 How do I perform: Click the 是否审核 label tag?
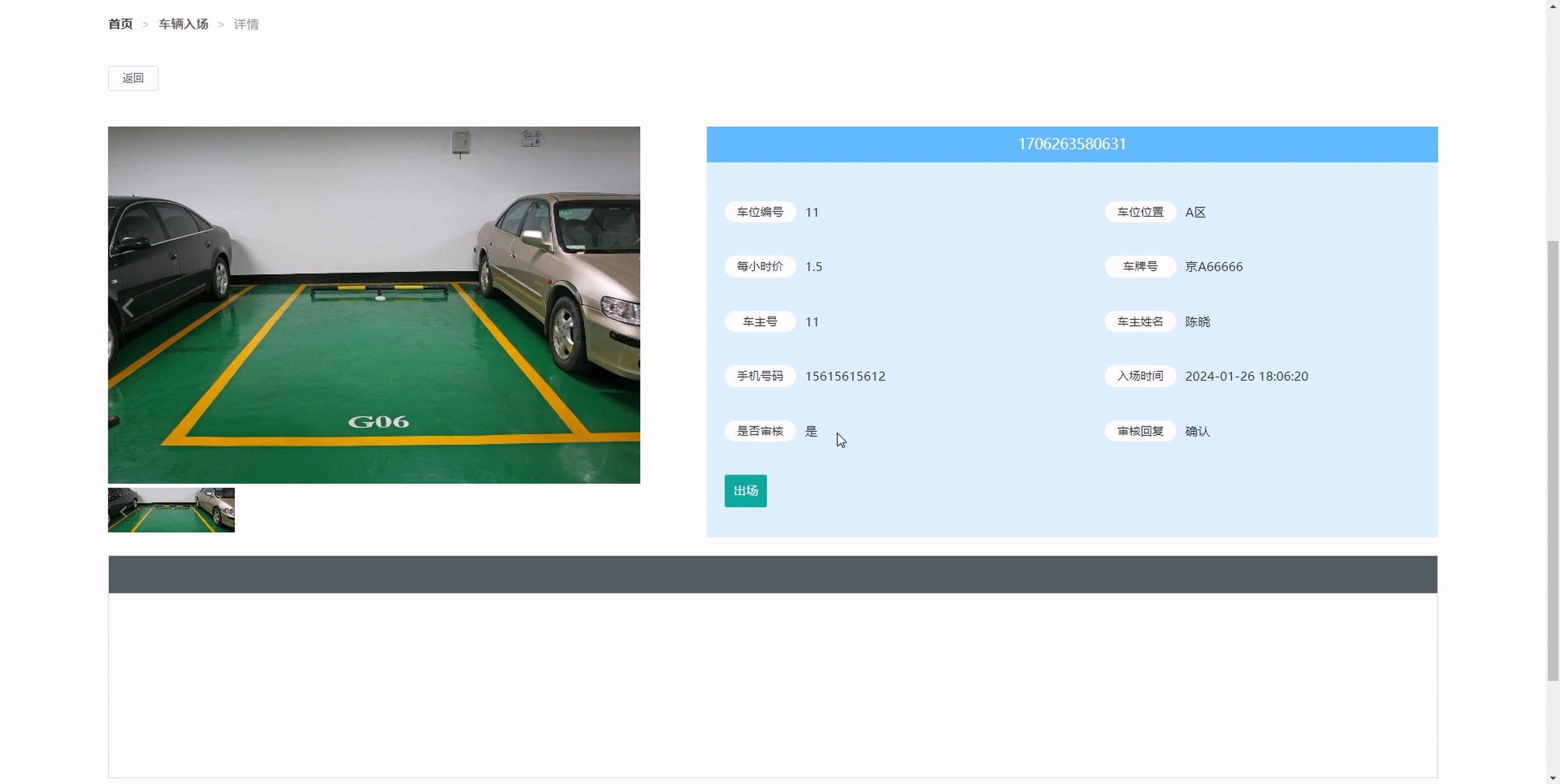pos(760,431)
